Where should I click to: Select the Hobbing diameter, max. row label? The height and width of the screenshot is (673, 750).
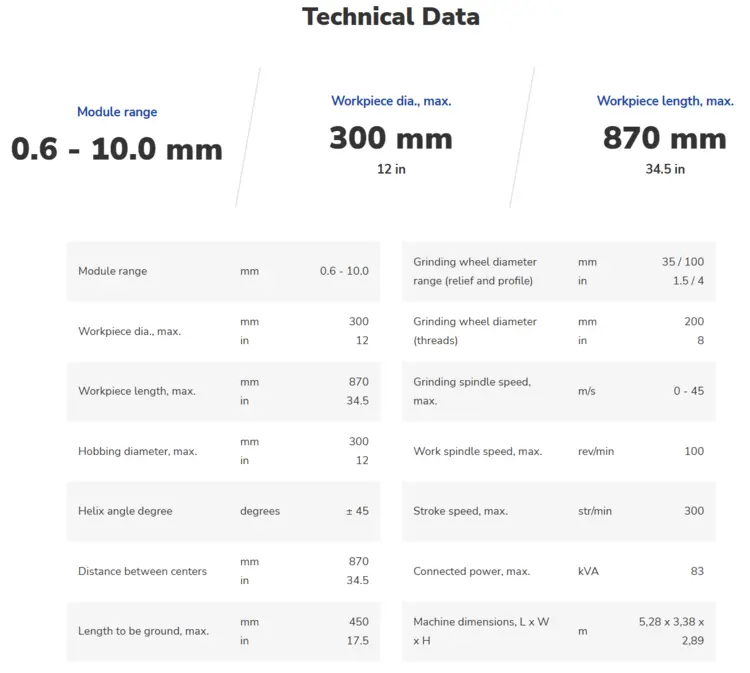[137, 451]
